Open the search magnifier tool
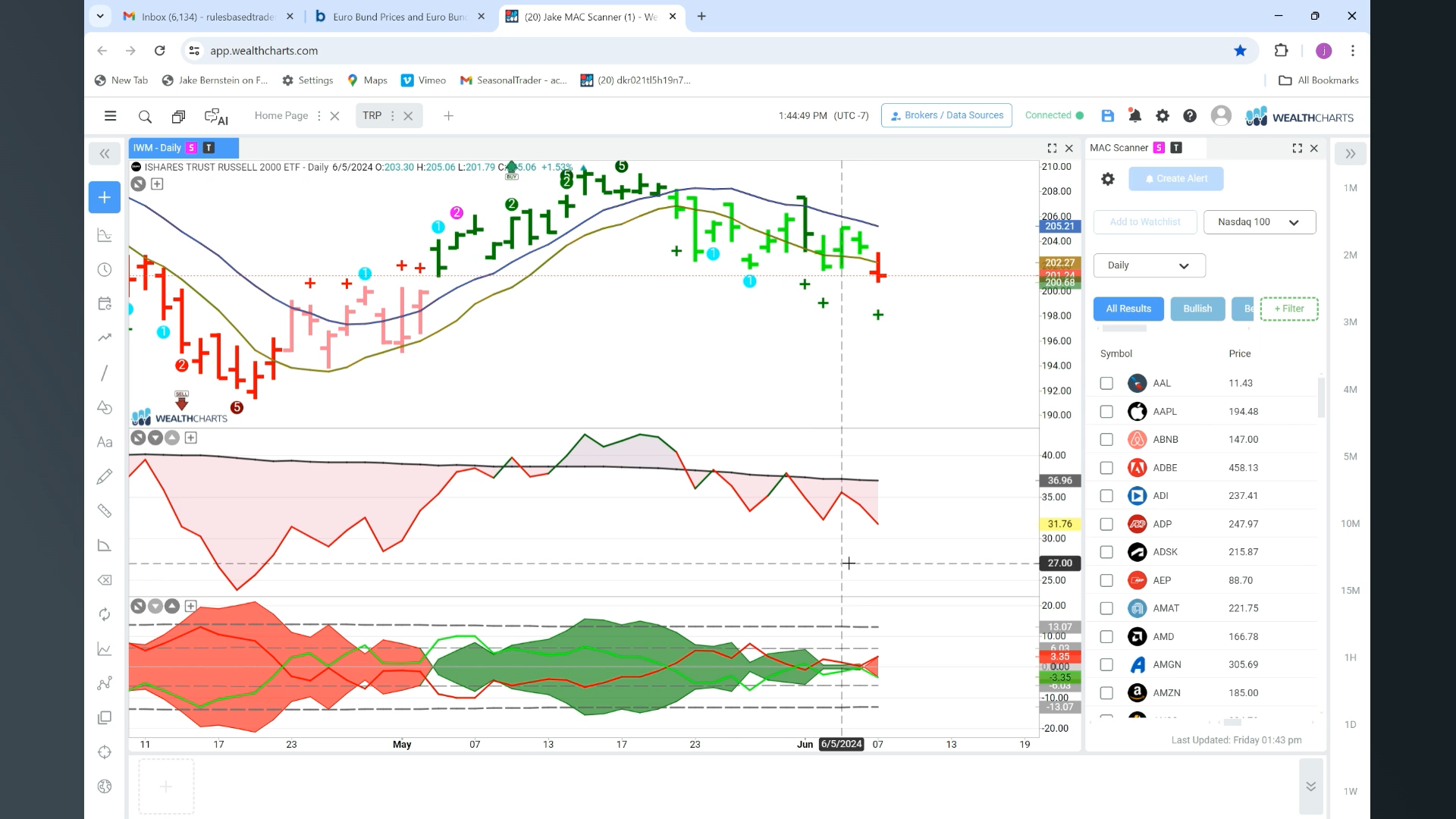This screenshot has width=1456, height=819. (145, 116)
